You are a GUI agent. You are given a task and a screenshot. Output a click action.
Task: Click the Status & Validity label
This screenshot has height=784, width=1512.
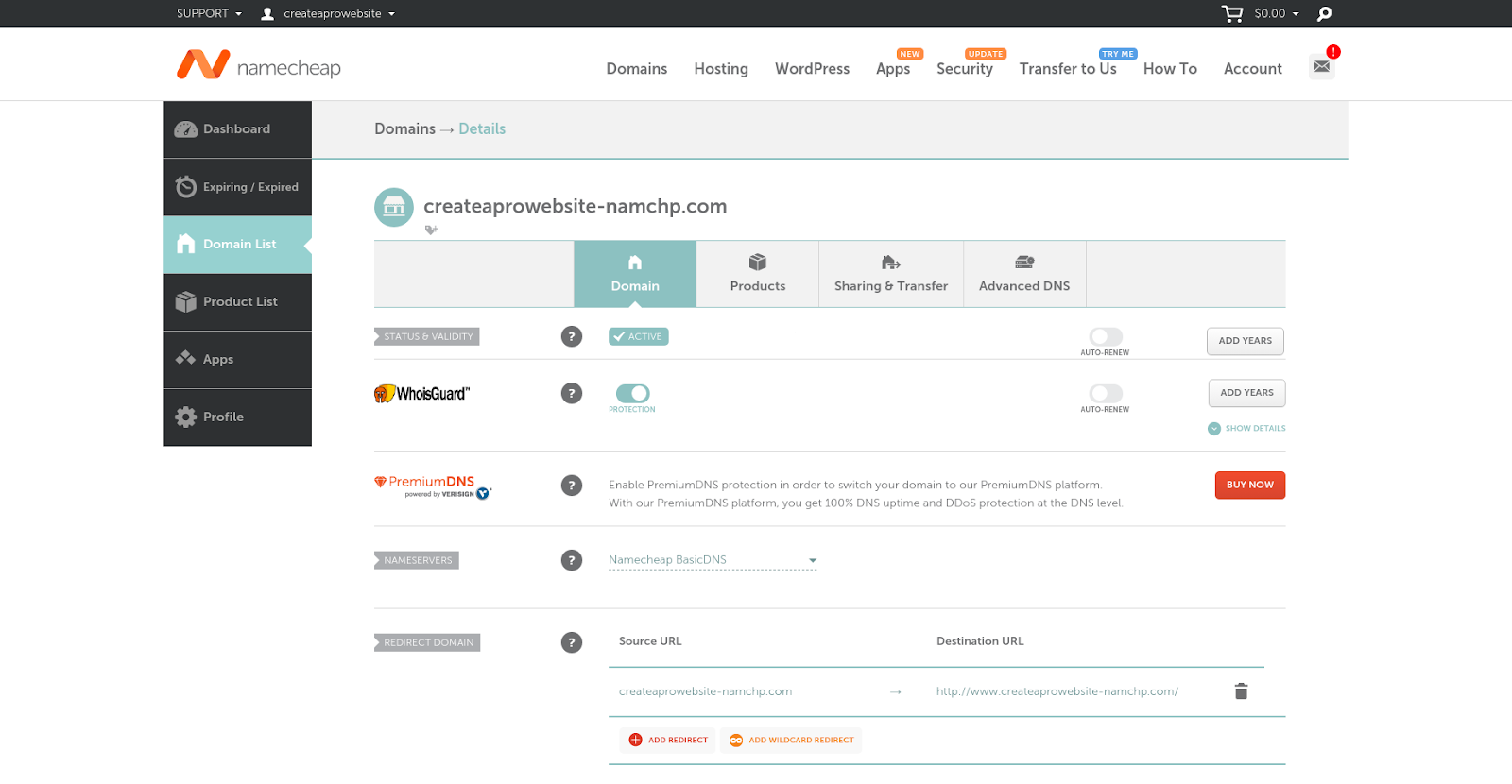(x=427, y=336)
